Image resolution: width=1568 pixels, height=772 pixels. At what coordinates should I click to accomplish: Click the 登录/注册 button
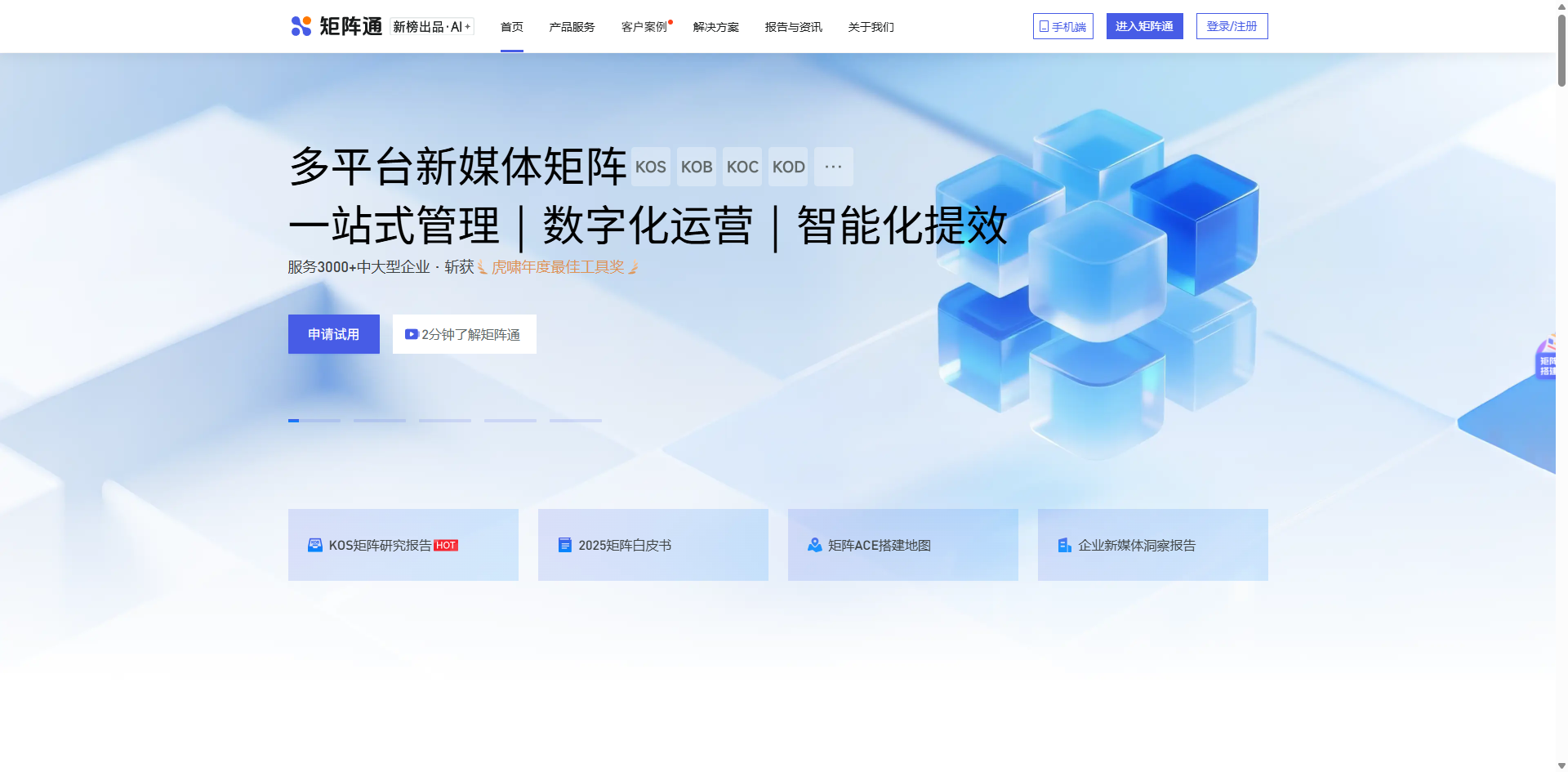1232,25
